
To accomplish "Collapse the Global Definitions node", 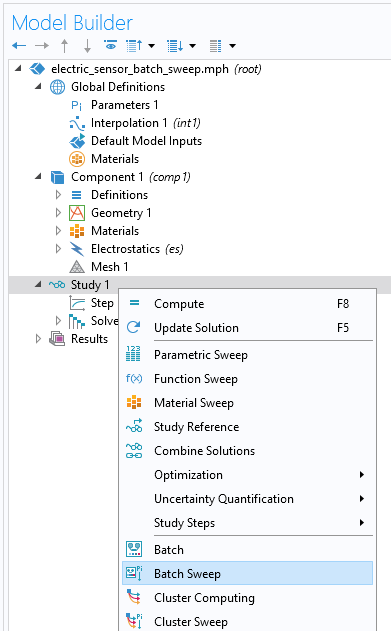I will [x=38, y=87].
